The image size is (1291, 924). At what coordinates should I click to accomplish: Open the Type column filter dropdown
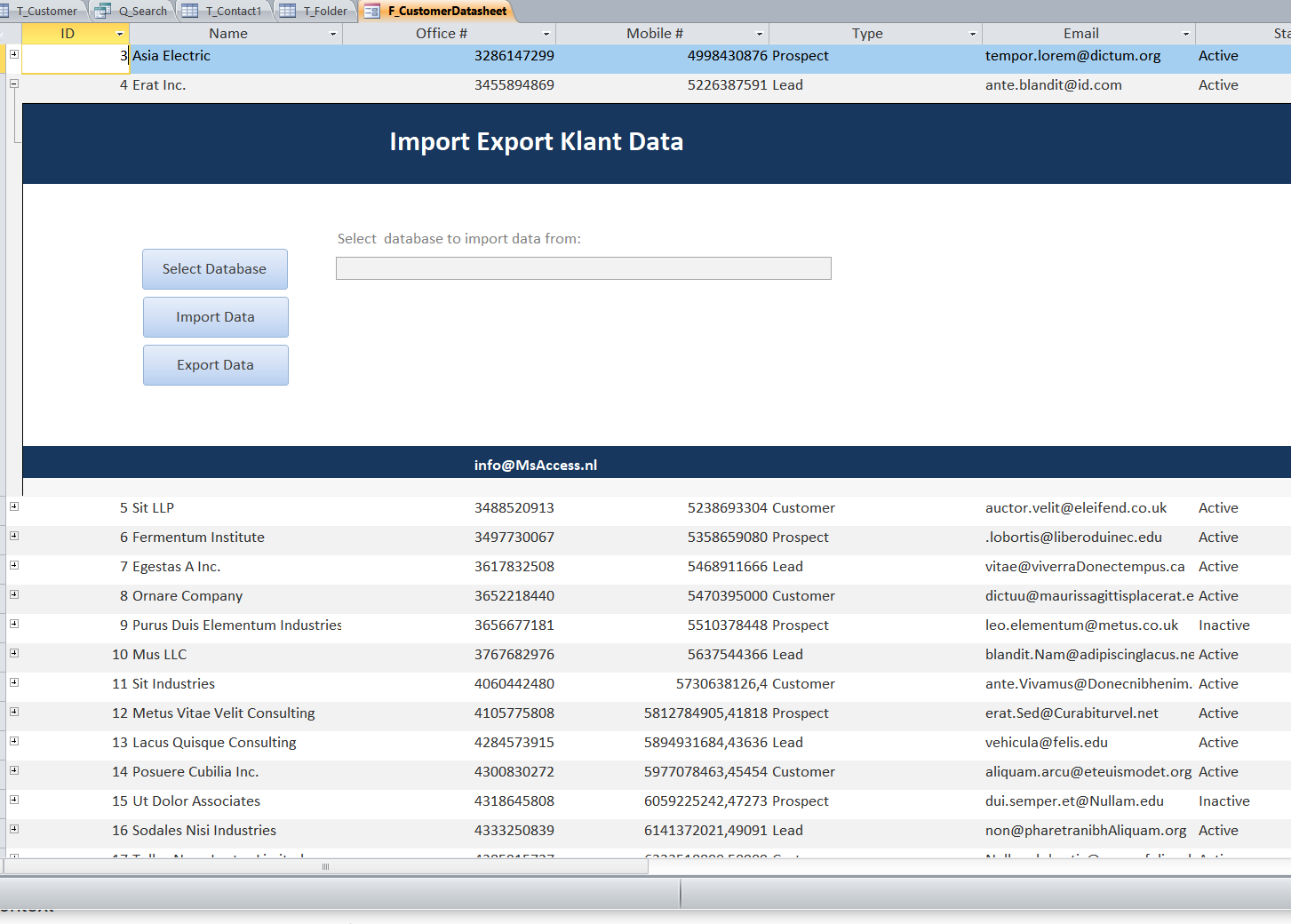pyautogui.click(x=973, y=34)
